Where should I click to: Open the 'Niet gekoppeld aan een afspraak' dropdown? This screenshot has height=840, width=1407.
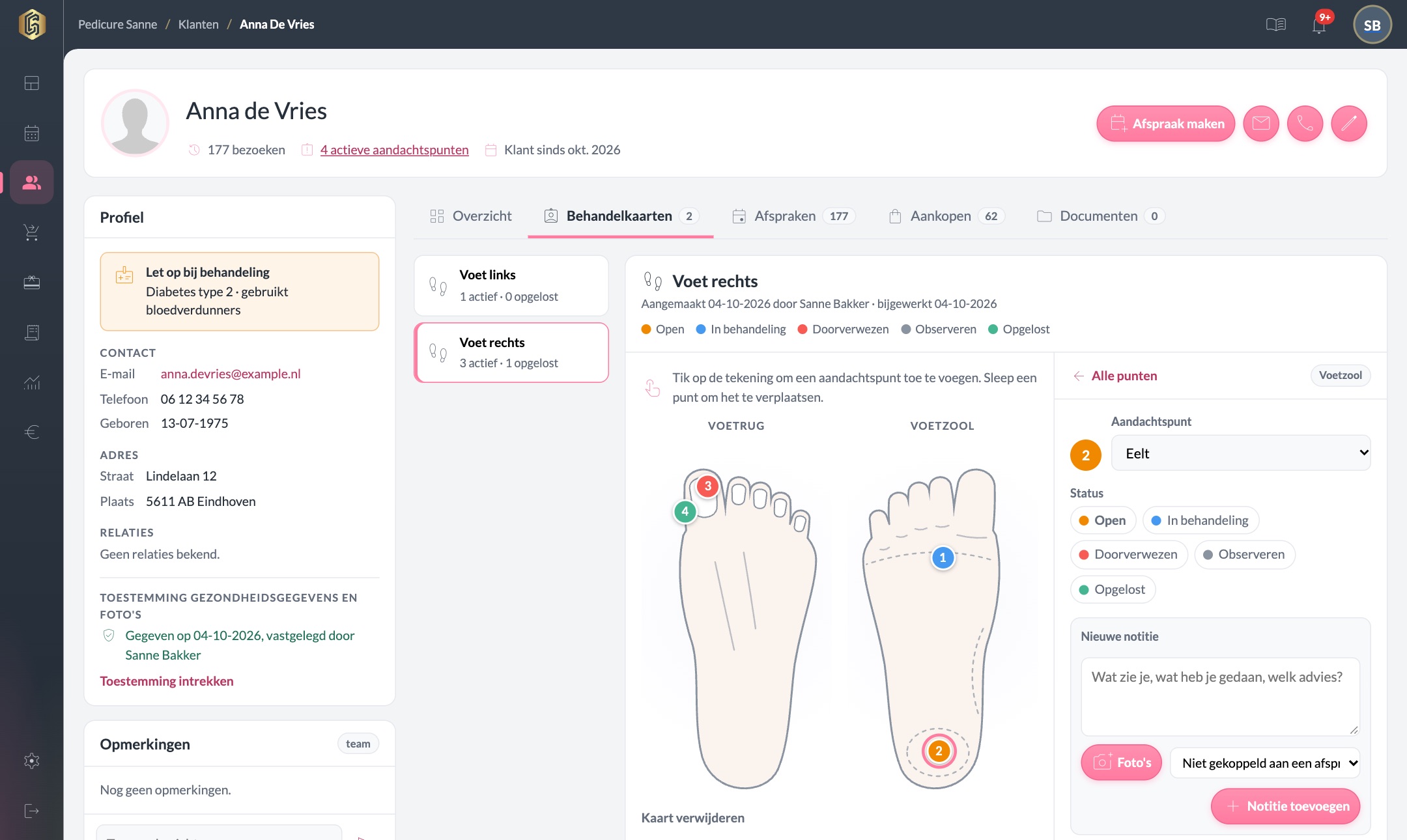tap(1266, 763)
